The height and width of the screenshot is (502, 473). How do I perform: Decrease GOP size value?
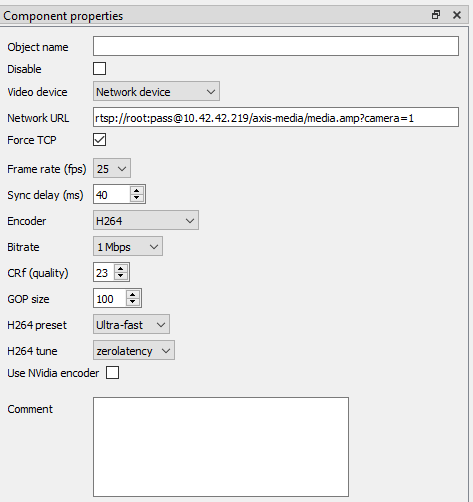tap(133, 302)
